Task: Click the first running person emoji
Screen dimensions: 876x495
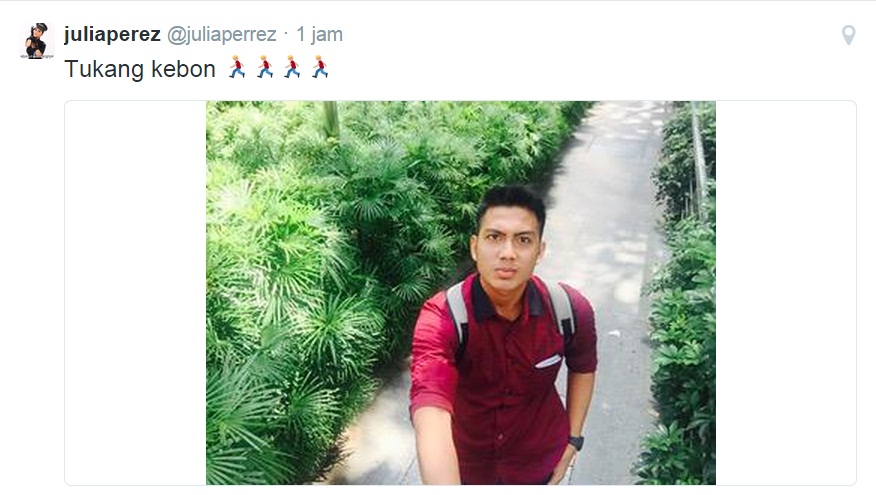Action: click(237, 67)
